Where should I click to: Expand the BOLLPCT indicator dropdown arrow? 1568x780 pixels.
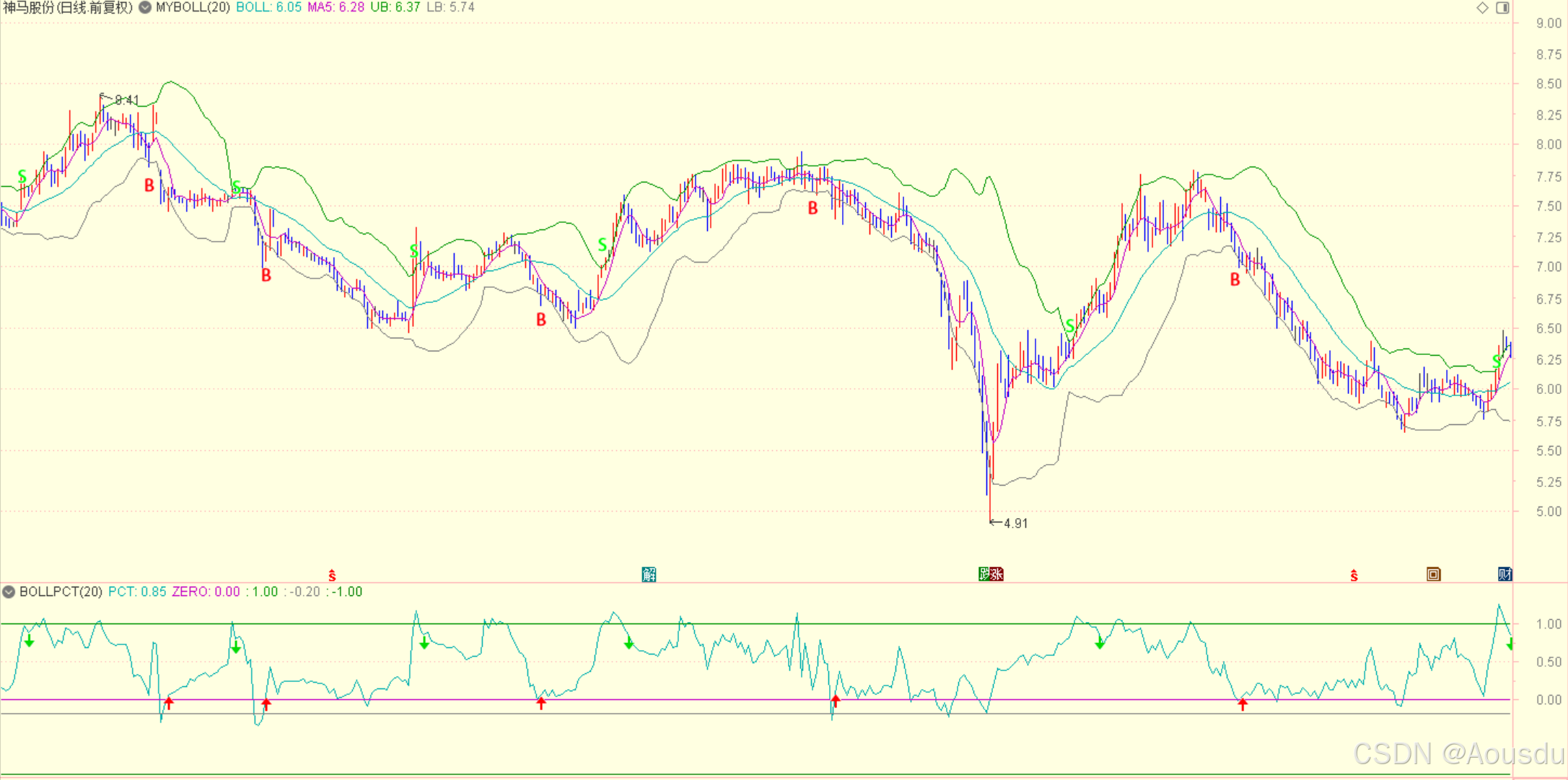coord(9,592)
